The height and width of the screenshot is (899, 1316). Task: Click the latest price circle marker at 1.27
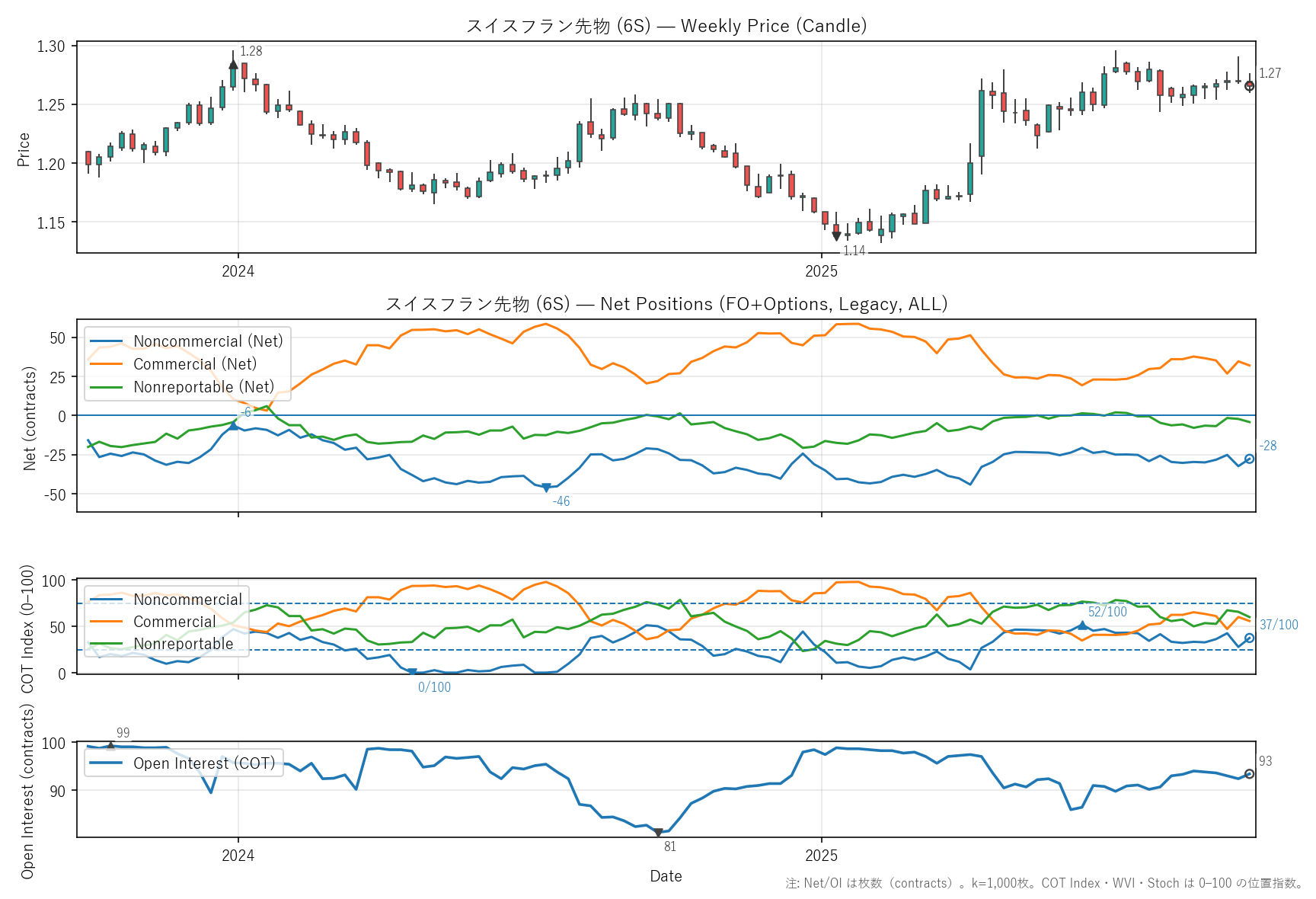pyautogui.click(x=1249, y=86)
